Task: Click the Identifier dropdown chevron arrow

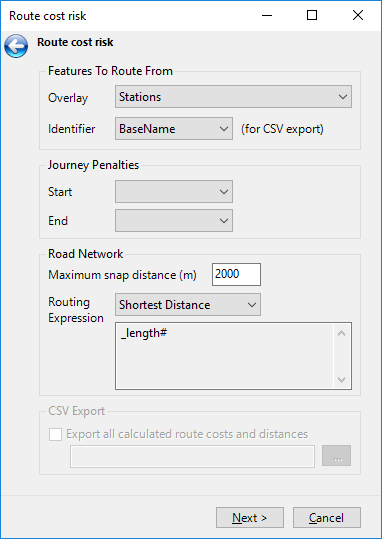Action: (224, 129)
